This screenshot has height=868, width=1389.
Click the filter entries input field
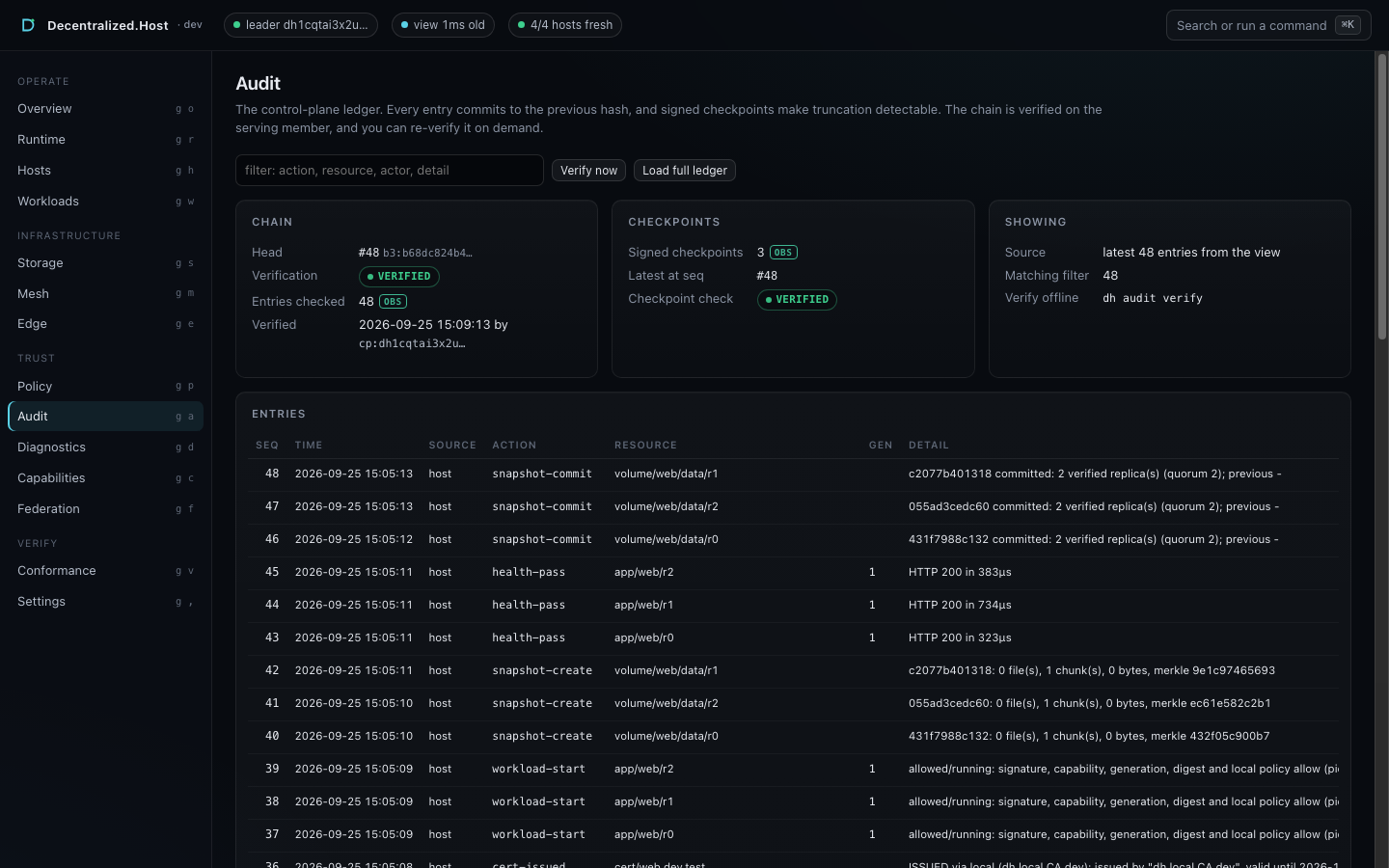click(x=390, y=170)
